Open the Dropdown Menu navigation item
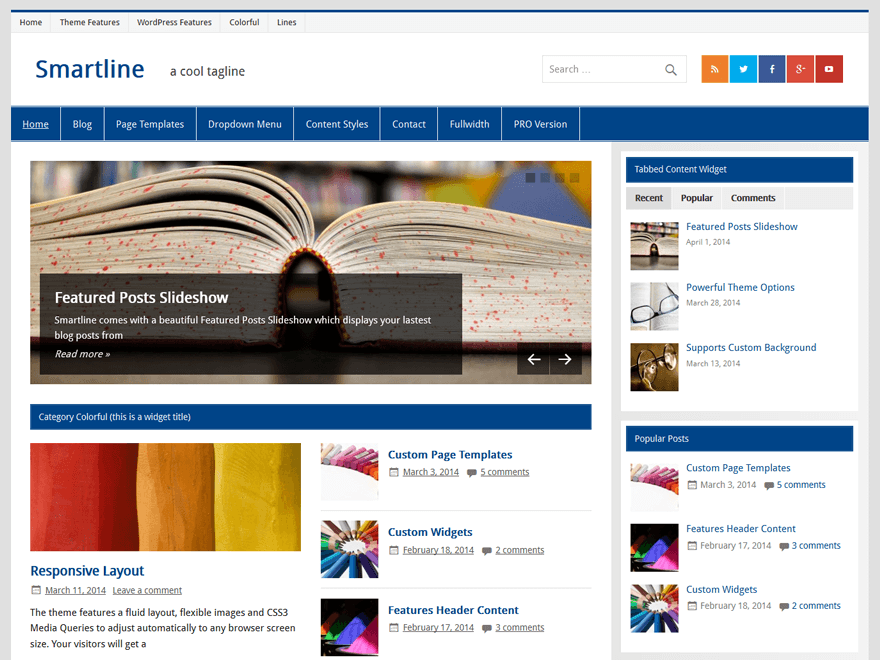The width and height of the screenshot is (880, 660). pos(245,123)
